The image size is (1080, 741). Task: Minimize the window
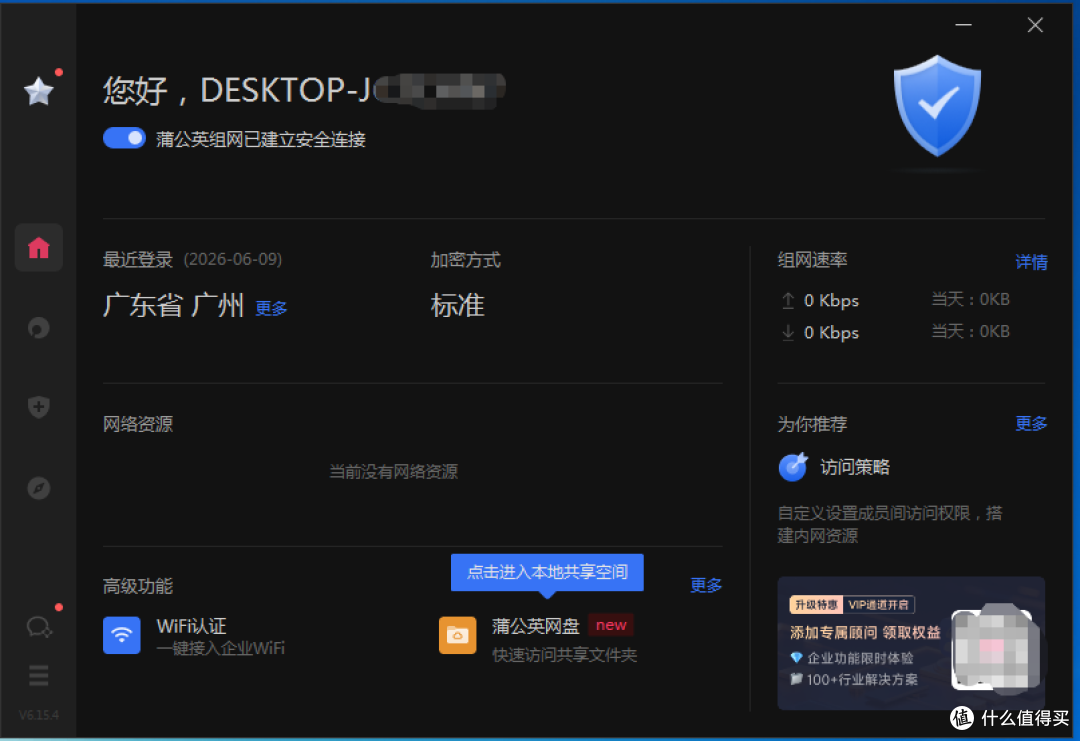pyautogui.click(x=964, y=25)
